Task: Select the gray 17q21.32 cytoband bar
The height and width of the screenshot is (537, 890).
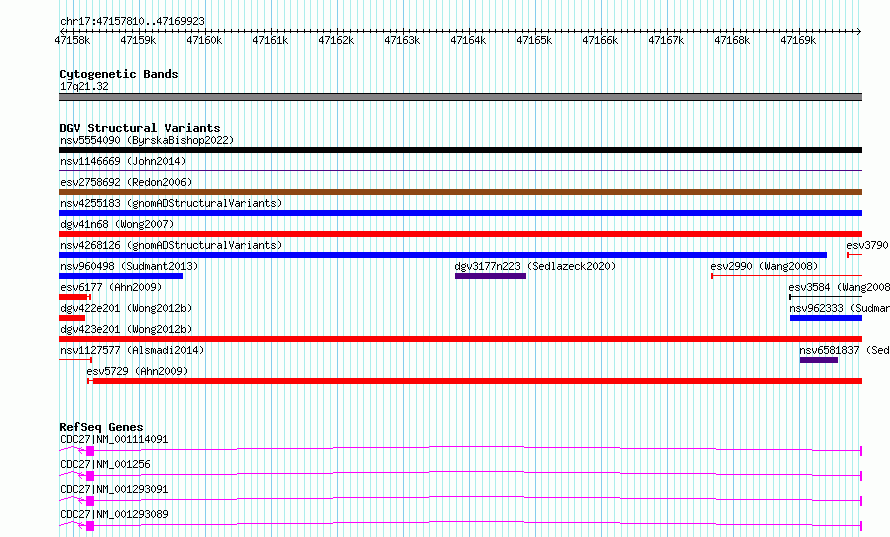Action: point(460,97)
